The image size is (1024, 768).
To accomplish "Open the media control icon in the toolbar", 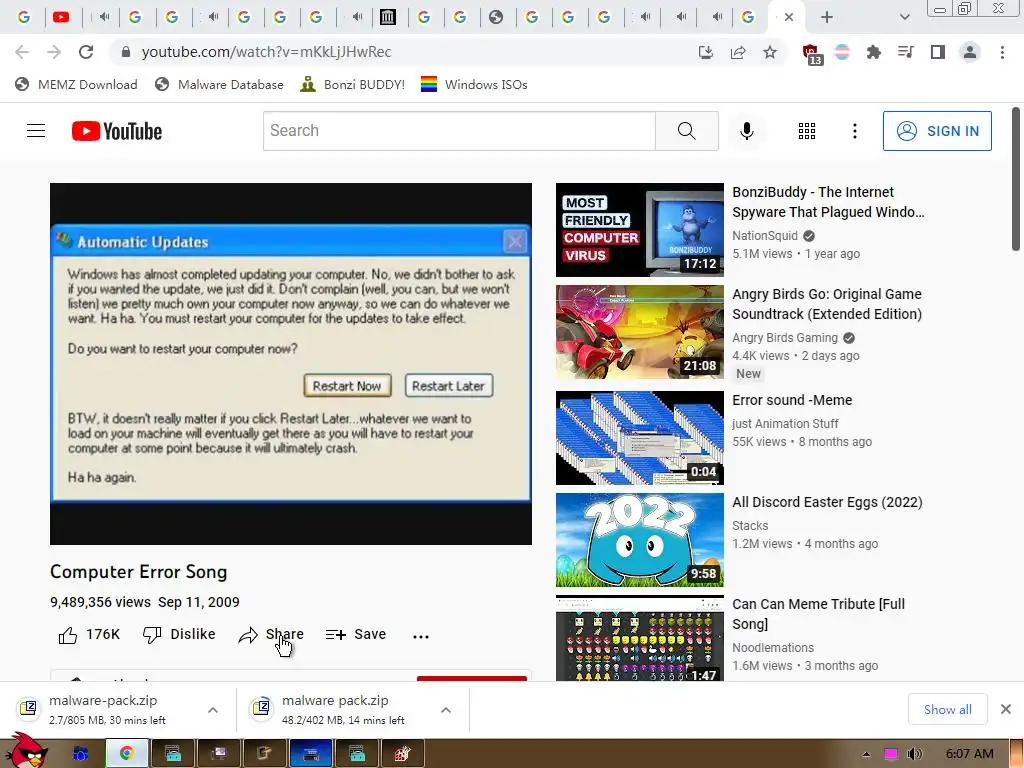I will (906, 52).
